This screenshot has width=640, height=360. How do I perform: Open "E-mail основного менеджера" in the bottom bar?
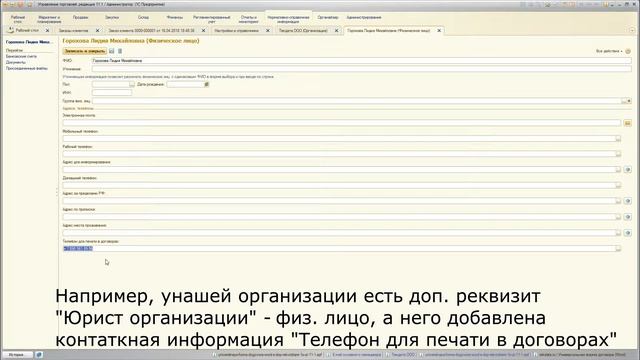pyautogui.click(x=354, y=355)
